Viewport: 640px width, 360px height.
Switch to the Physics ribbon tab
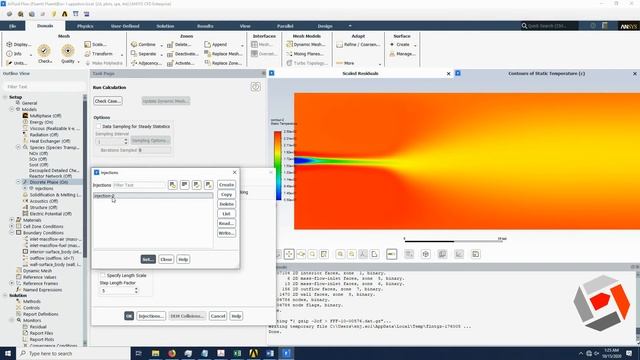(85, 26)
